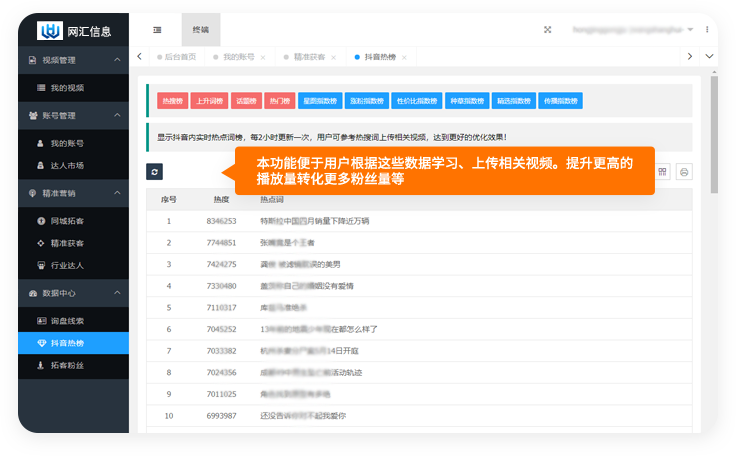Toggle fullscreen with the expand icon
This screenshot has height=456, width=736.
pyautogui.click(x=547, y=30)
